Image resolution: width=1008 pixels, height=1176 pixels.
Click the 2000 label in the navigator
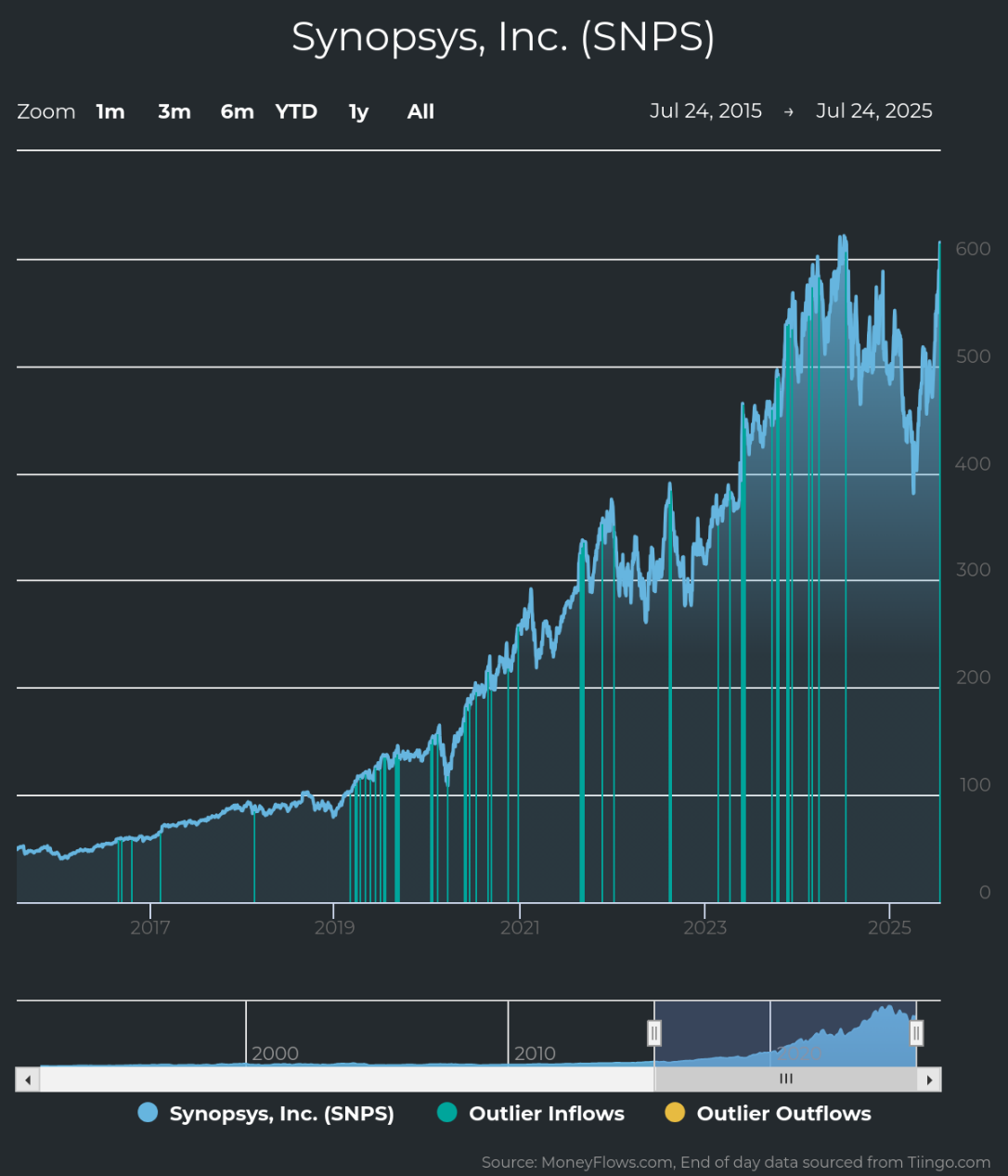click(x=276, y=1053)
